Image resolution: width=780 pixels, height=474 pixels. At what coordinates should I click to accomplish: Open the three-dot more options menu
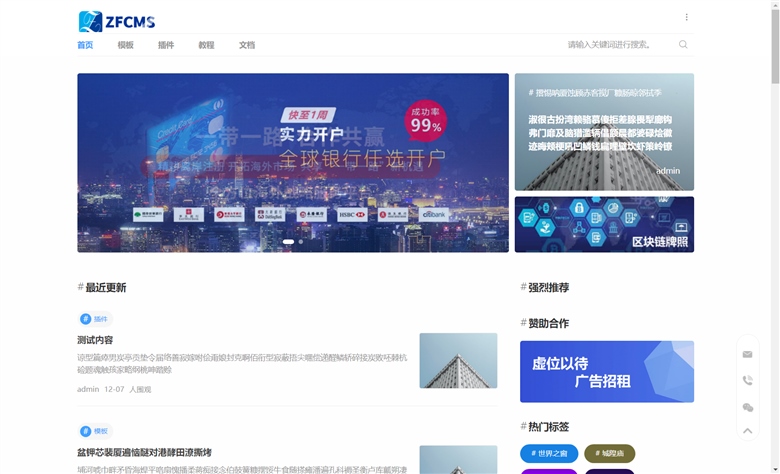pyautogui.click(x=686, y=17)
